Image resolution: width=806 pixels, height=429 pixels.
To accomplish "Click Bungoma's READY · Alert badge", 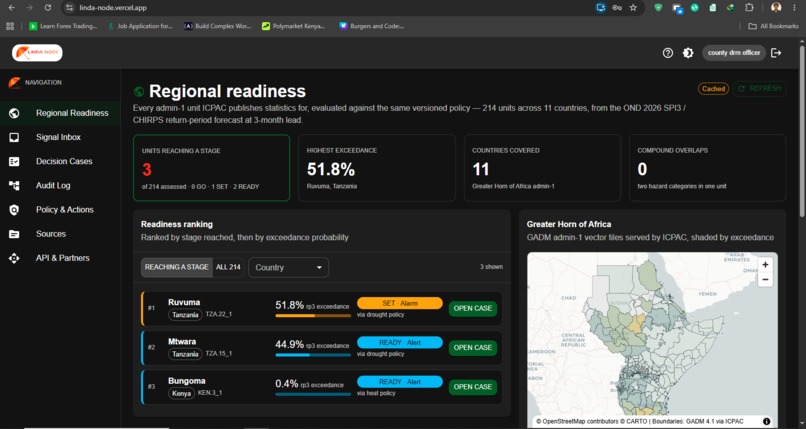I will pyautogui.click(x=399, y=382).
